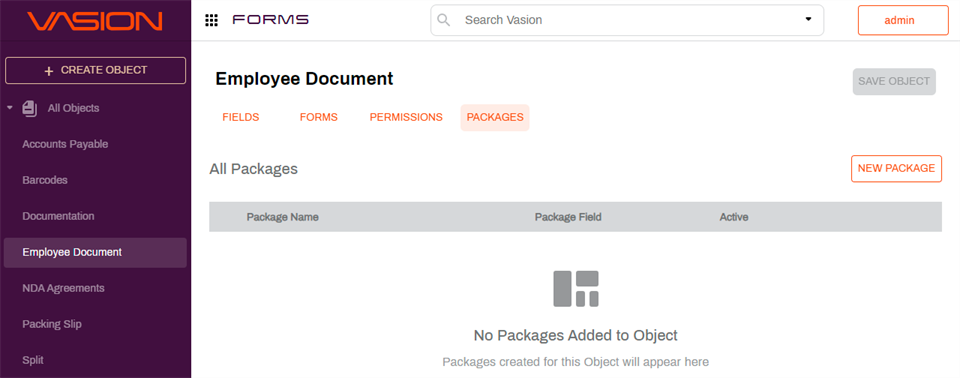Click the SAVE OBJECT button
960x378 pixels.
pos(894,81)
